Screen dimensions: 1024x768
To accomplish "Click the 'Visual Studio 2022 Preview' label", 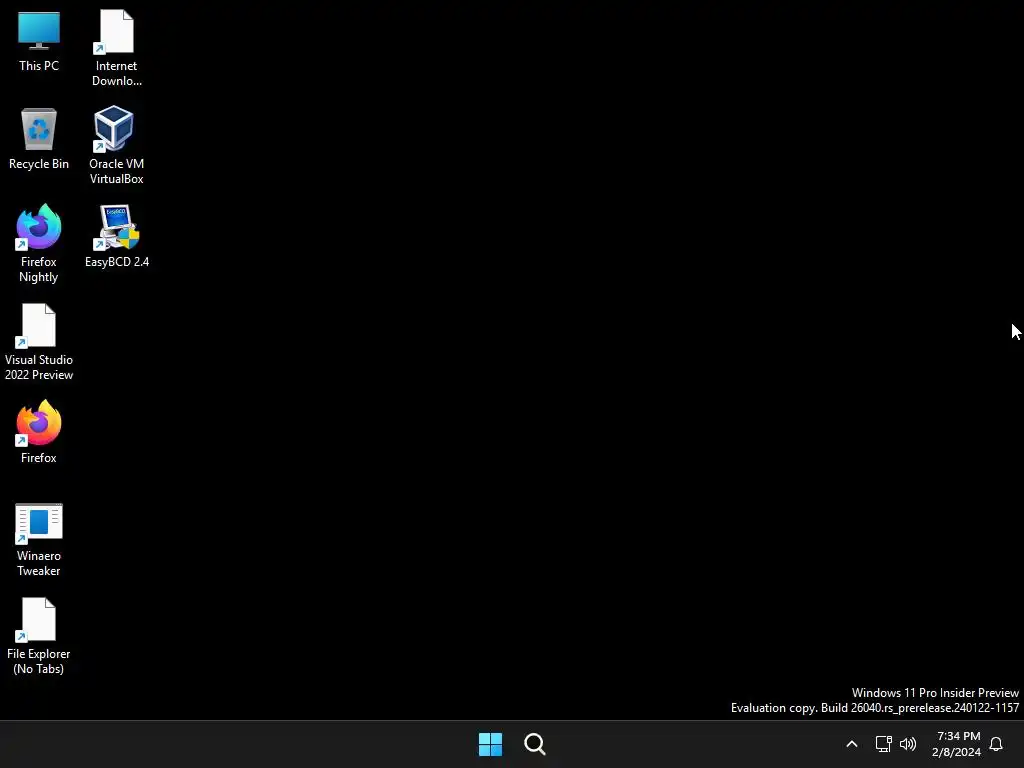I will pos(39,367).
